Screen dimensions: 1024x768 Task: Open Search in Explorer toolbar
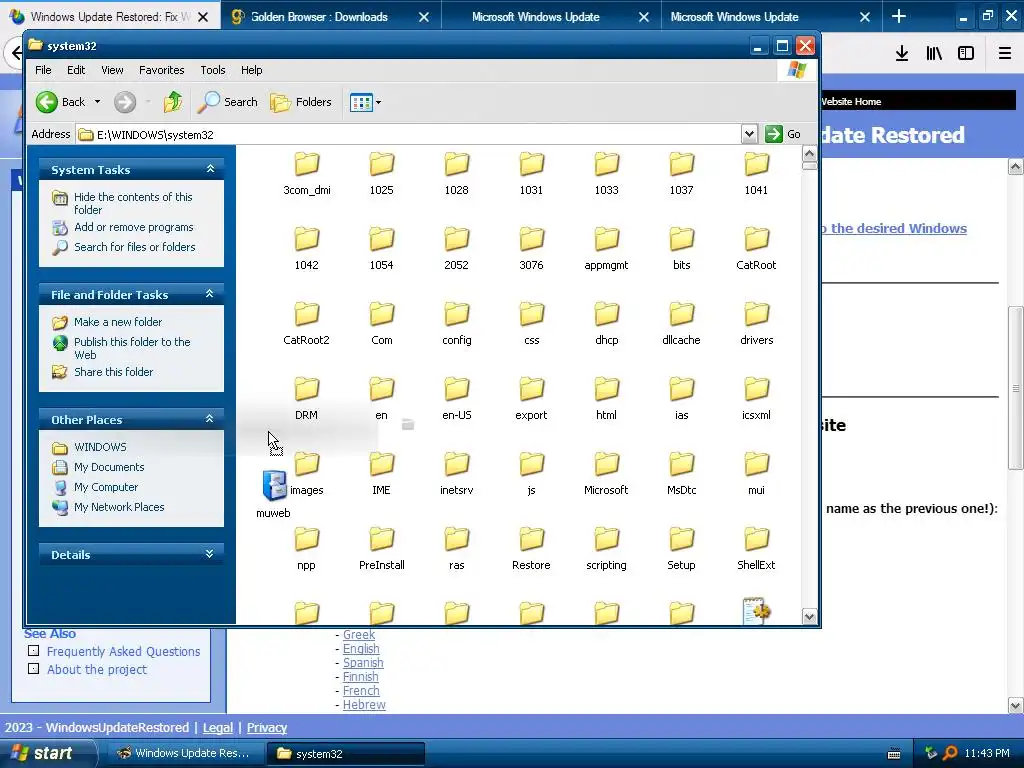tap(227, 102)
